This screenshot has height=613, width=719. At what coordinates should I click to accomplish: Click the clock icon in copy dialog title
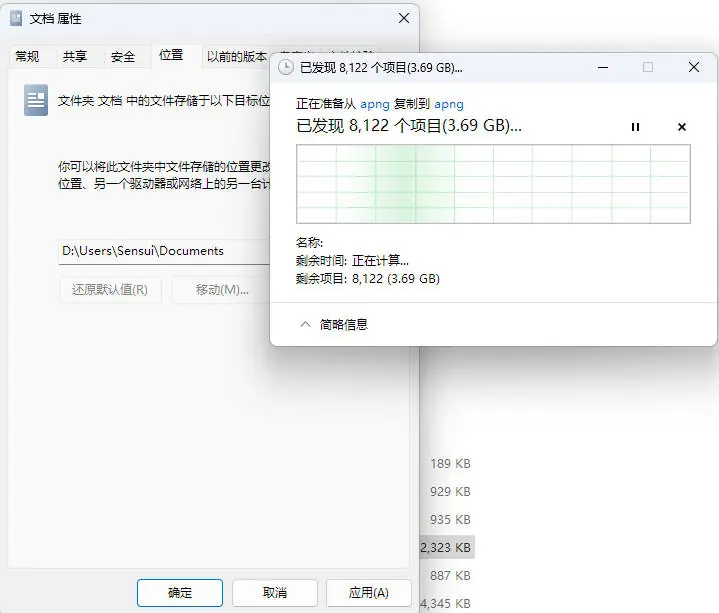286,67
